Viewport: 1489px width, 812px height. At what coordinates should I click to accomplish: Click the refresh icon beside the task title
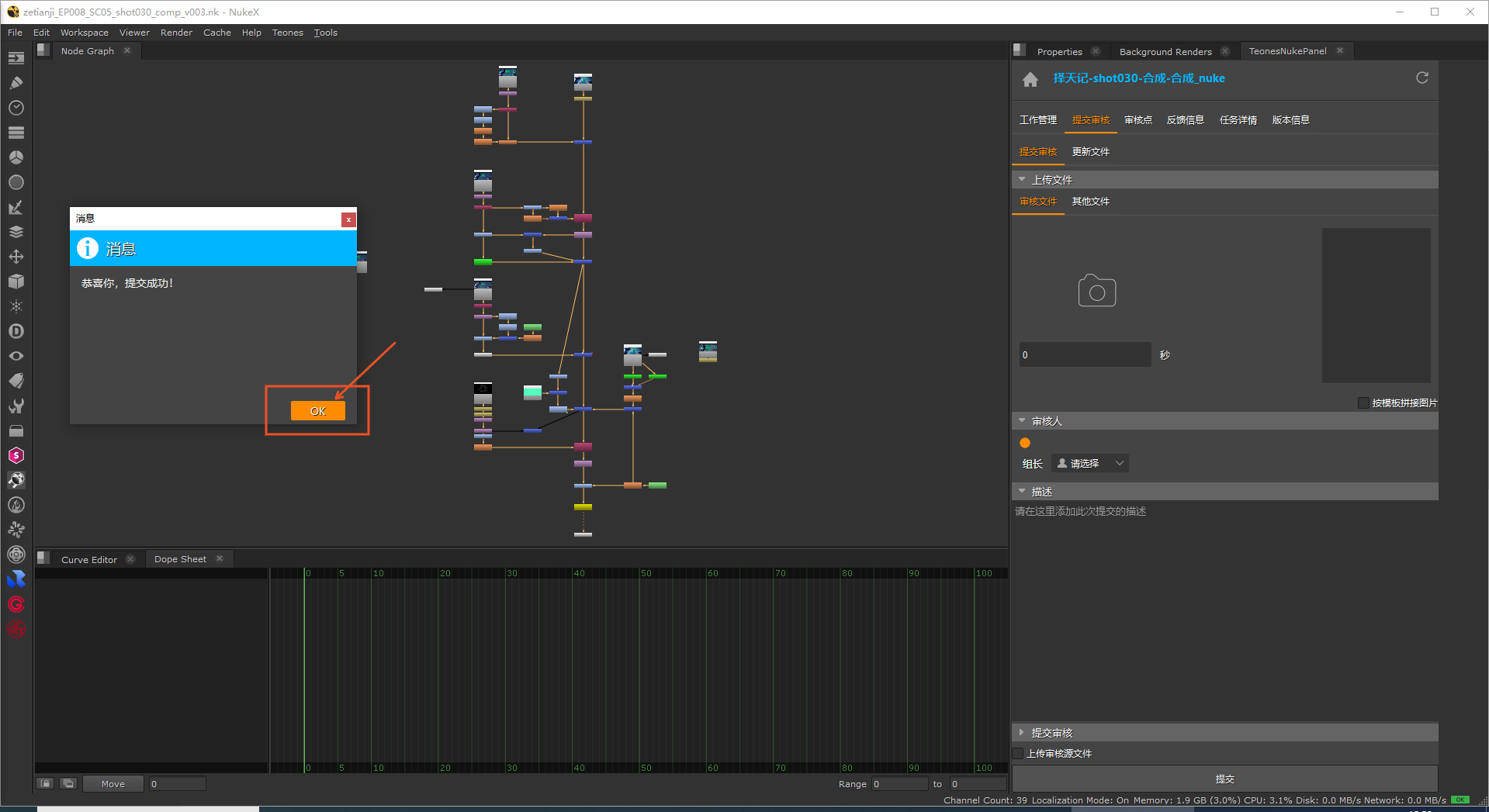coord(1421,78)
